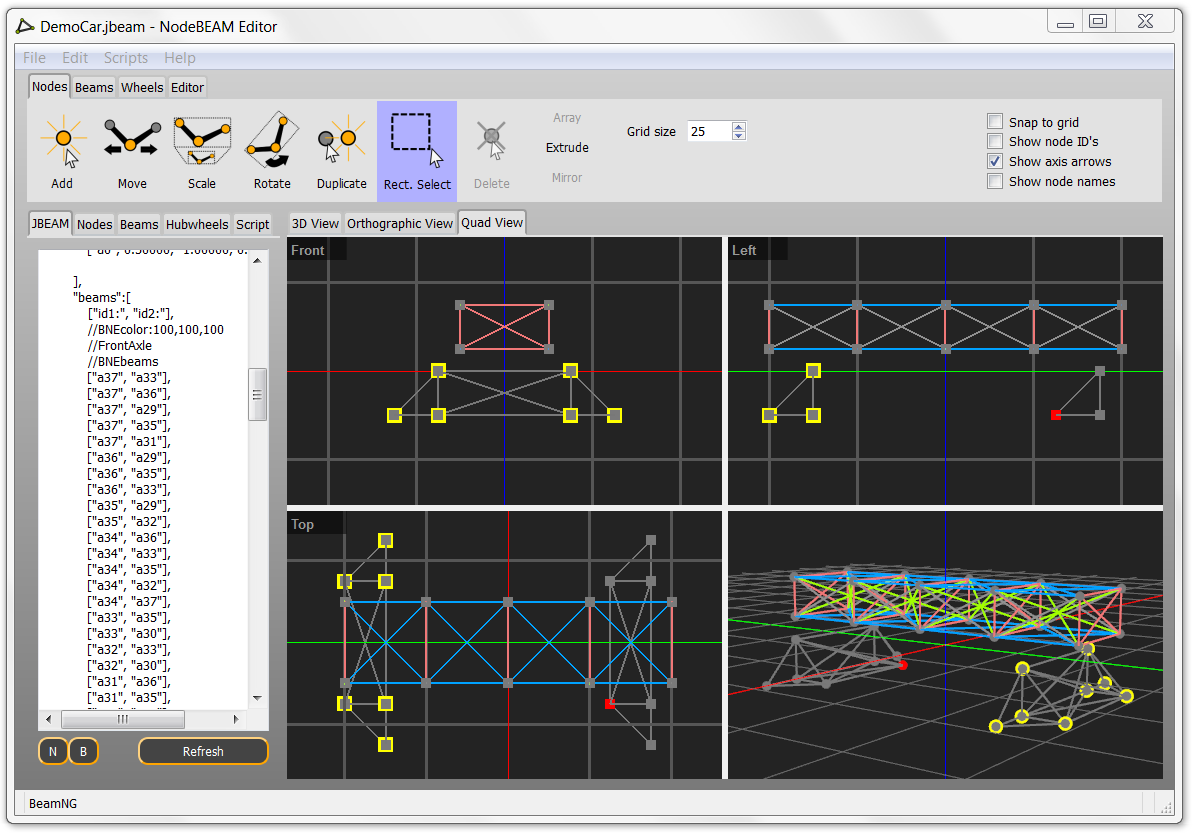Click the Grid size input field
1193x833 pixels.
709,131
